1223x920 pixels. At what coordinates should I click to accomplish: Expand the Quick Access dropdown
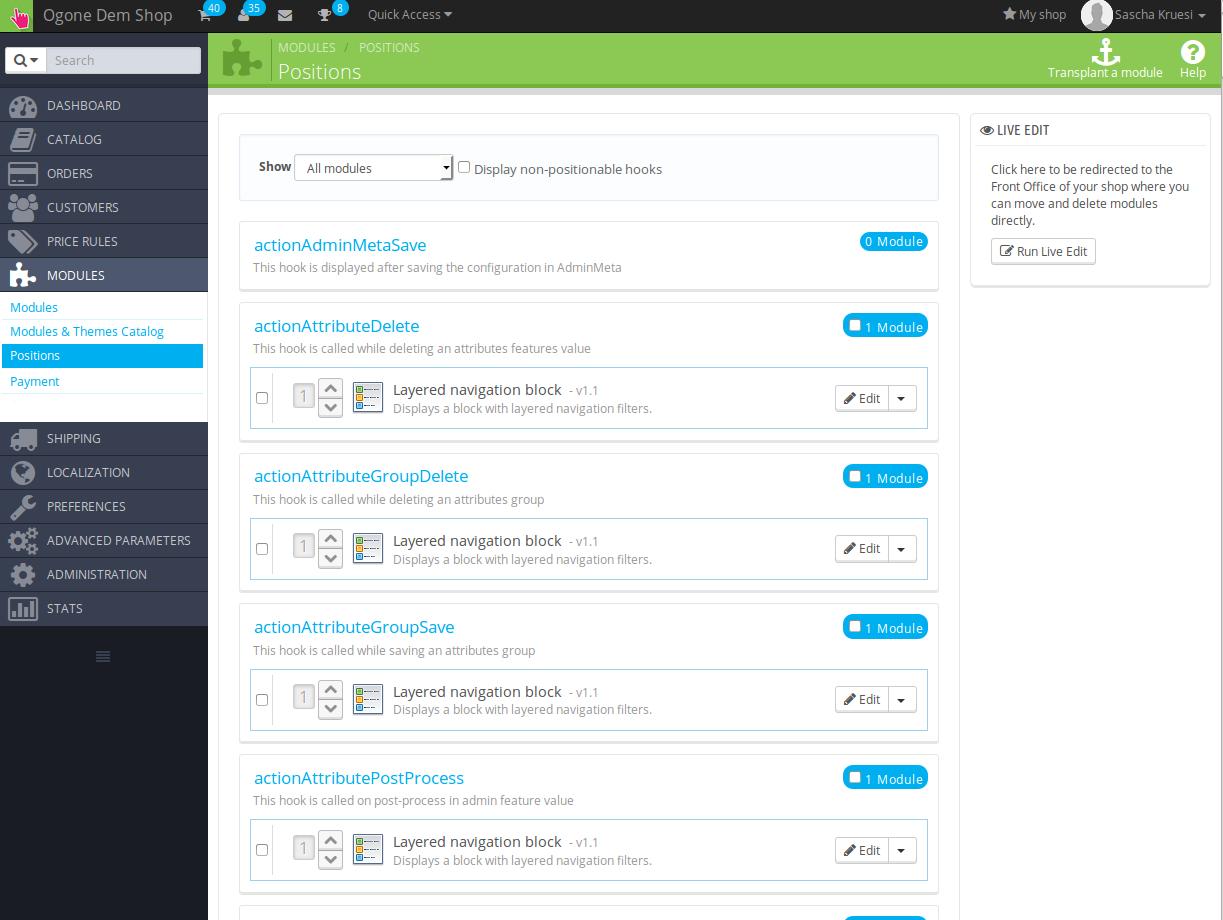[x=409, y=15]
